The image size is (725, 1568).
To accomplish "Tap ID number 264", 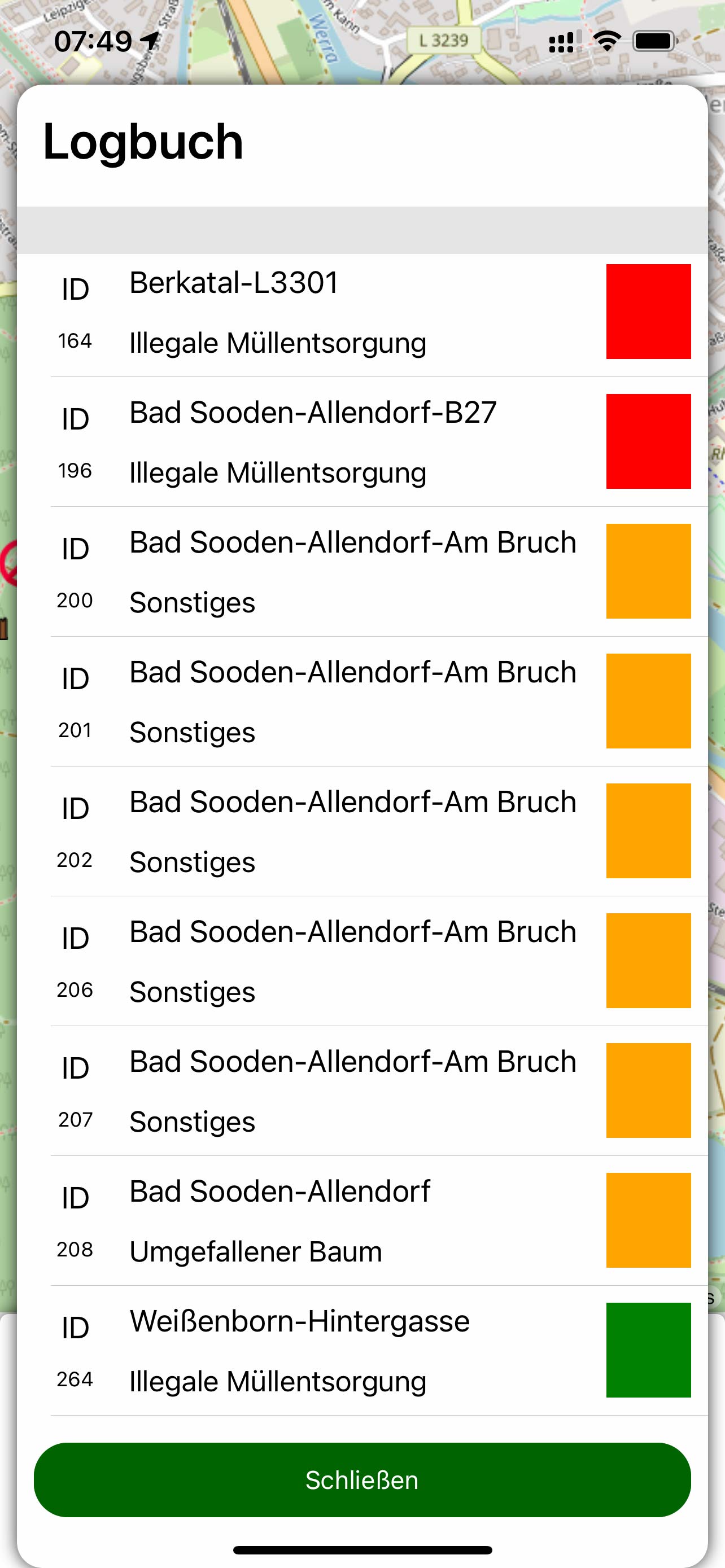I will [x=75, y=1379].
